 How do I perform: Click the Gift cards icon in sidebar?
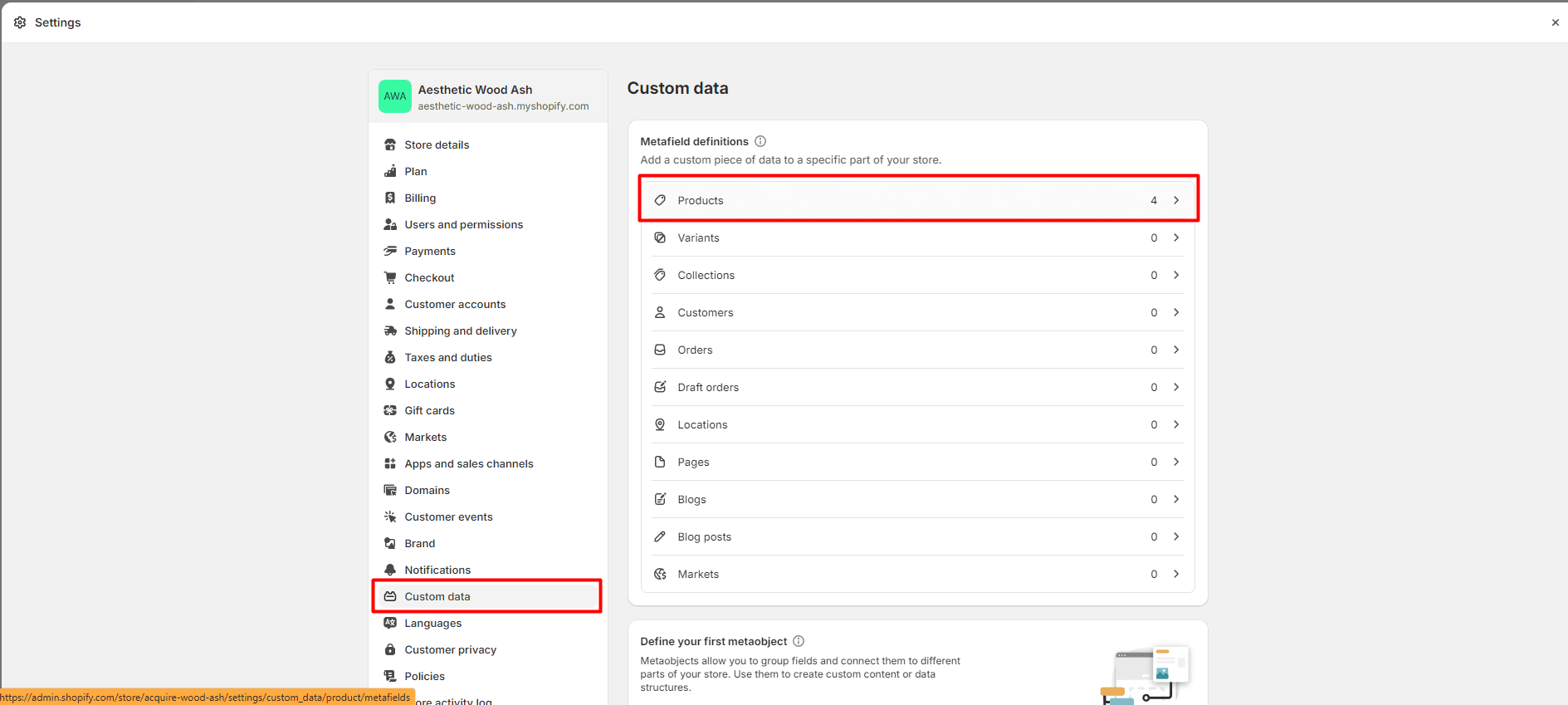[390, 410]
